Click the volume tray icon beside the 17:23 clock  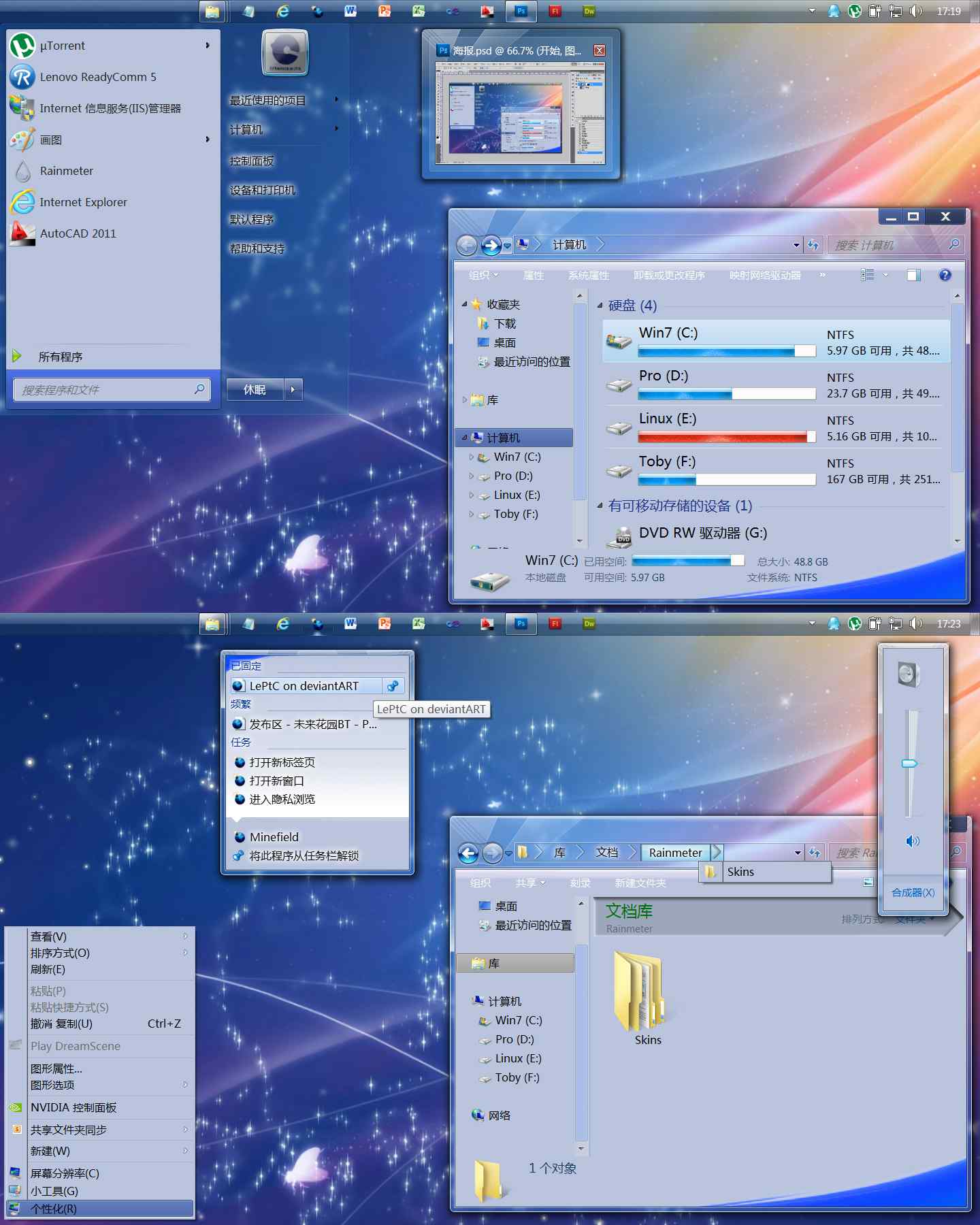click(916, 623)
